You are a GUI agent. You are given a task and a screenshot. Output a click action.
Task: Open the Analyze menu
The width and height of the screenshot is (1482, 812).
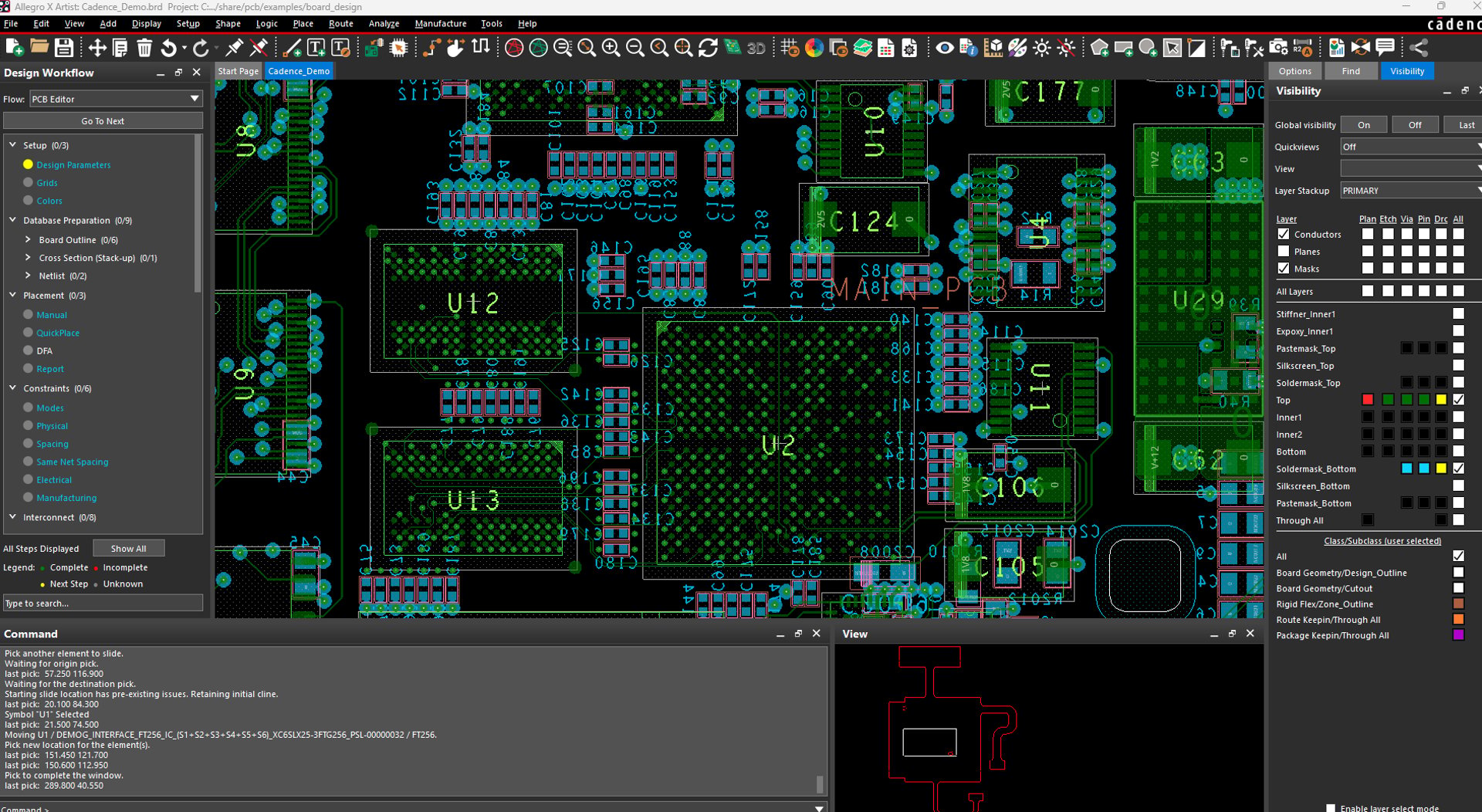coord(384,23)
